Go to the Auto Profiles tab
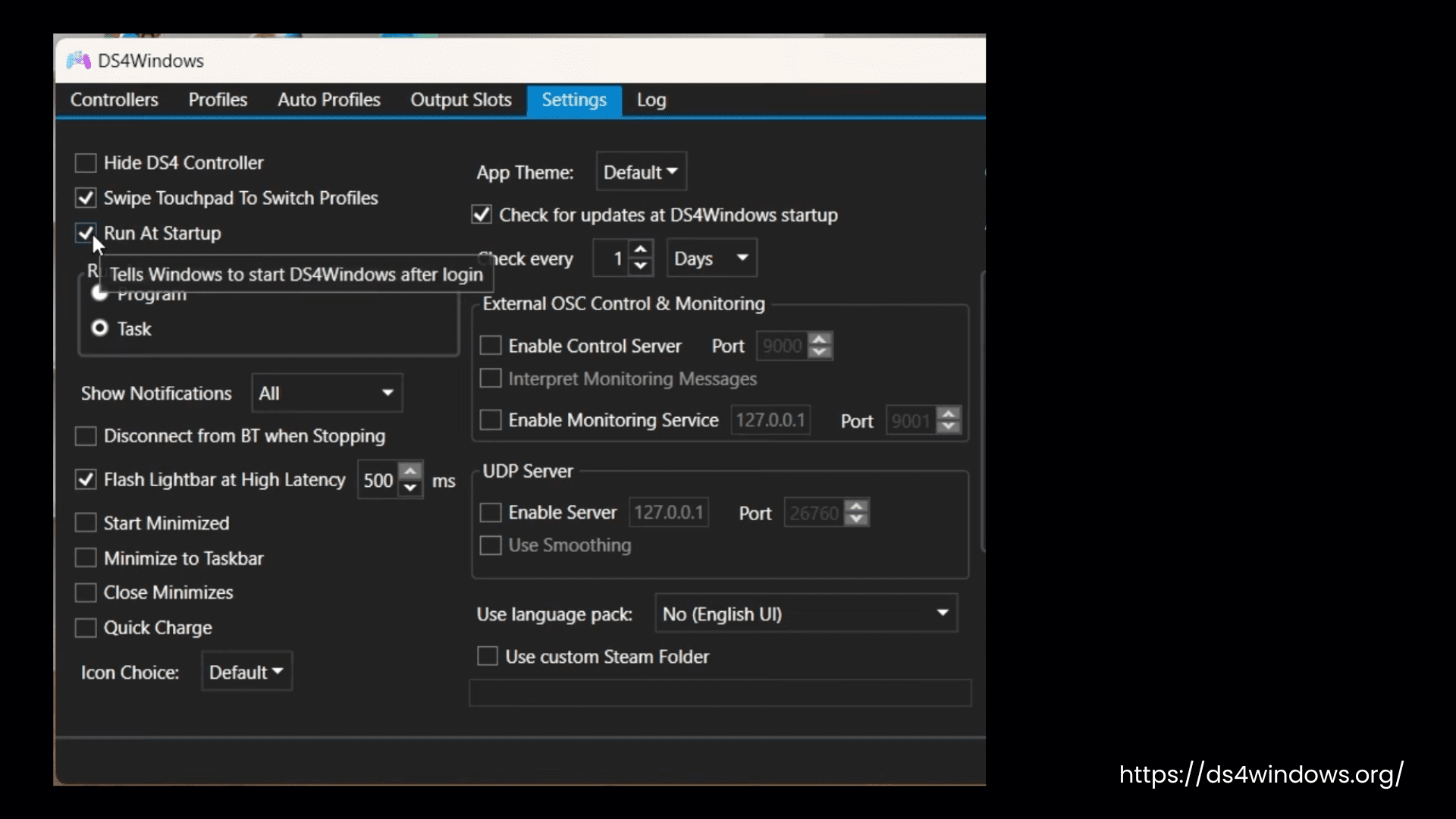 click(x=329, y=100)
